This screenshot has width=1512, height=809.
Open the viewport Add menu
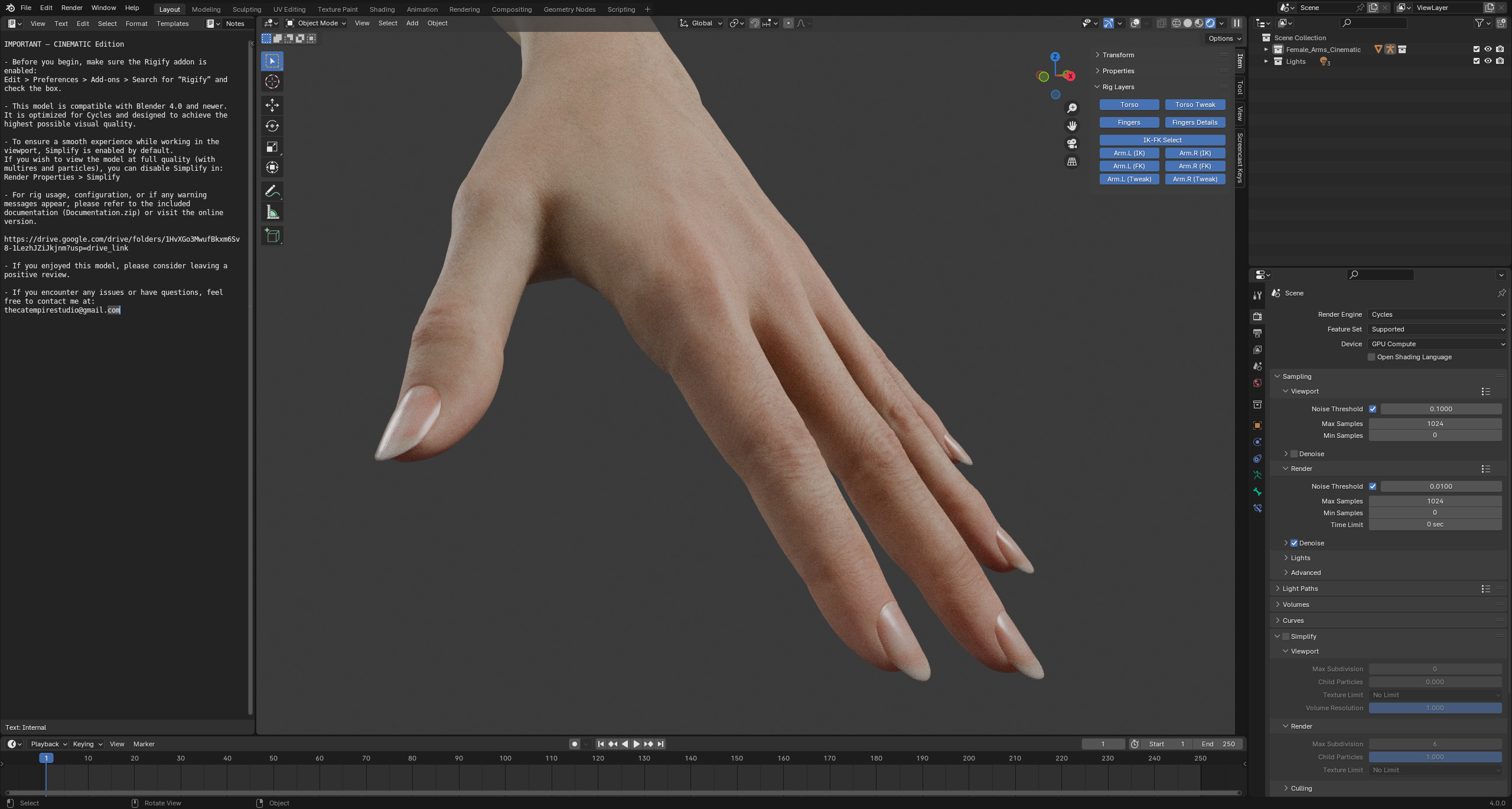pos(412,23)
